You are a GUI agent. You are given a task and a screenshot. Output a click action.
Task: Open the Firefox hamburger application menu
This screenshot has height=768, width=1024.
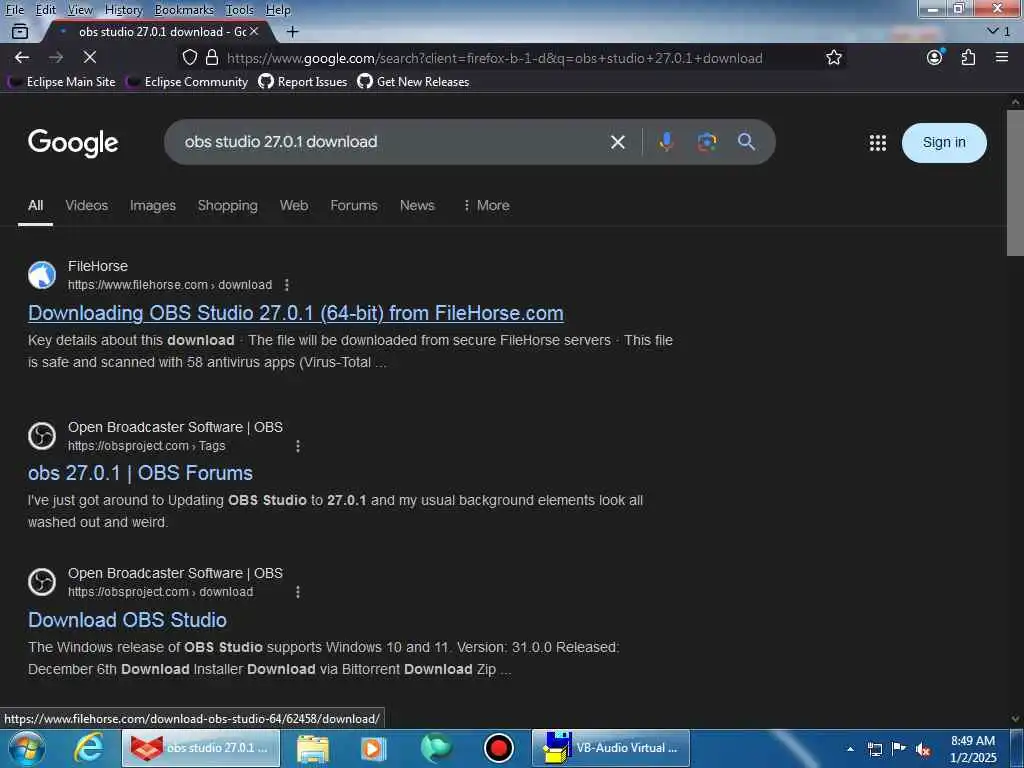point(1002,57)
